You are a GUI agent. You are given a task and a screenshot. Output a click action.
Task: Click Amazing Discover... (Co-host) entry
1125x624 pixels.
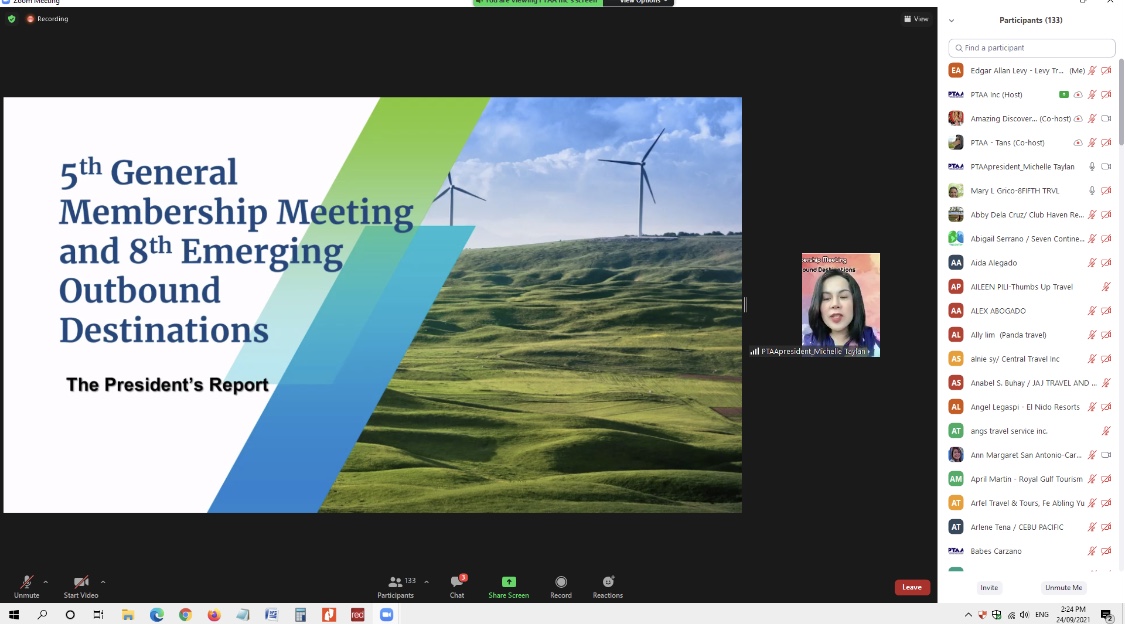pyautogui.click(x=1030, y=118)
